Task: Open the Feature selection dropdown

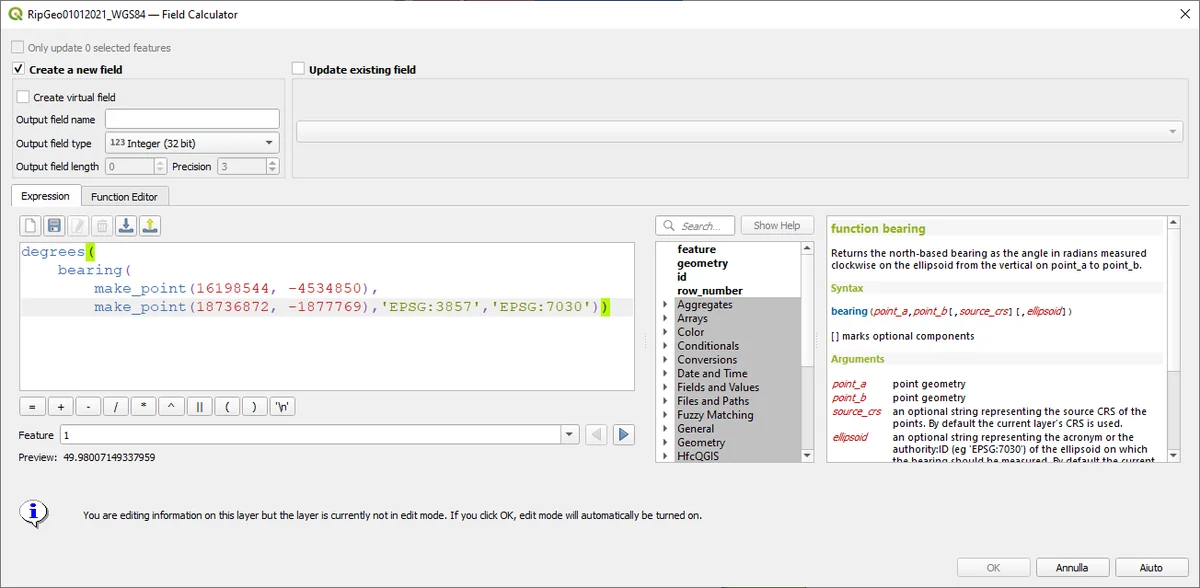Action: 569,435
